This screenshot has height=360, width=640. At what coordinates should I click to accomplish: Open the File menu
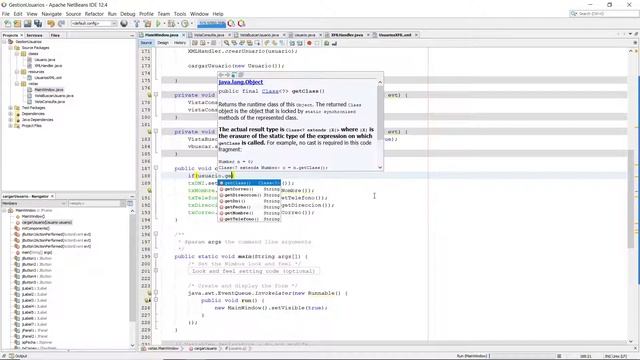(6, 14)
